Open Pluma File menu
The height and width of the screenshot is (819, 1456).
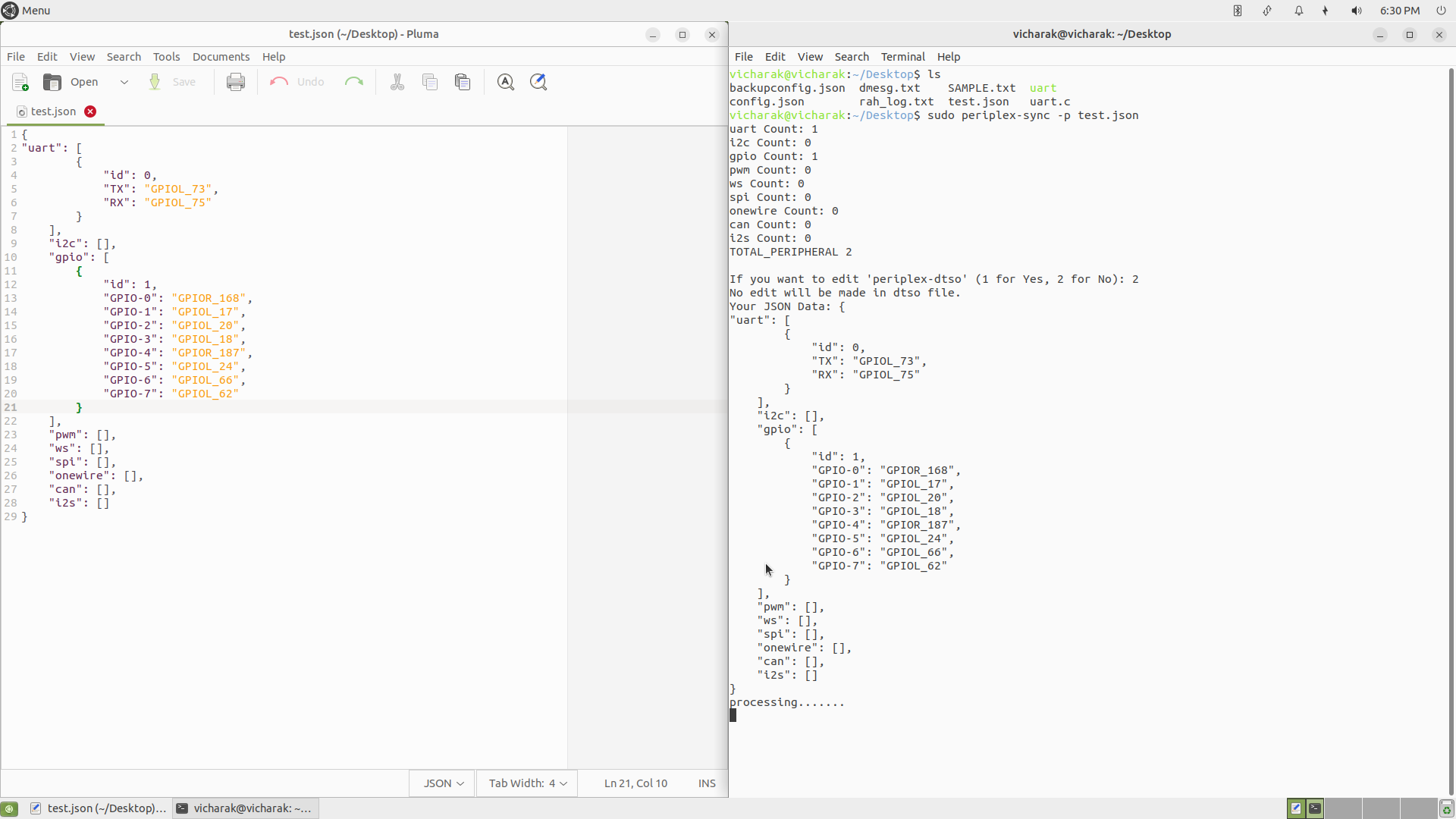click(x=16, y=57)
